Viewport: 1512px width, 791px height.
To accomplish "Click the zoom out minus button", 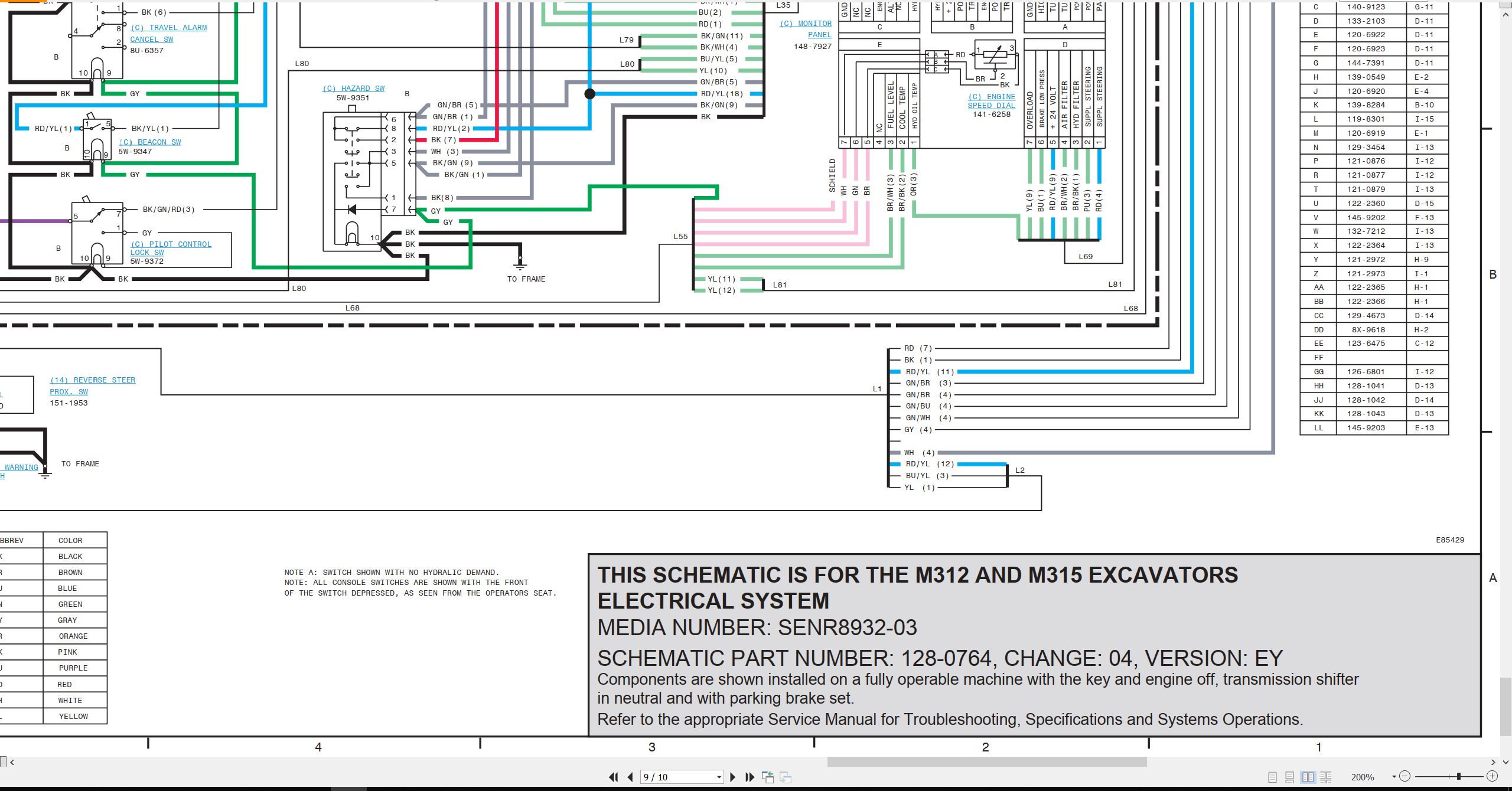I will 1405,776.
